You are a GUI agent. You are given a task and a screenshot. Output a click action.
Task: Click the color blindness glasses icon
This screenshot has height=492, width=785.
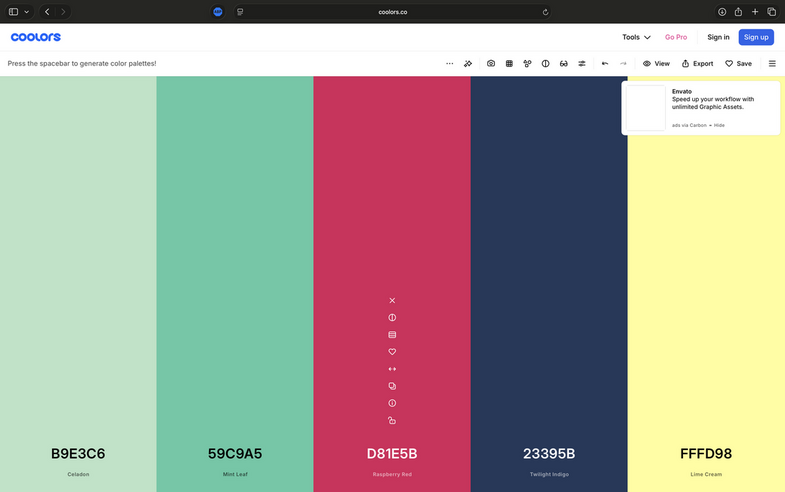click(564, 63)
